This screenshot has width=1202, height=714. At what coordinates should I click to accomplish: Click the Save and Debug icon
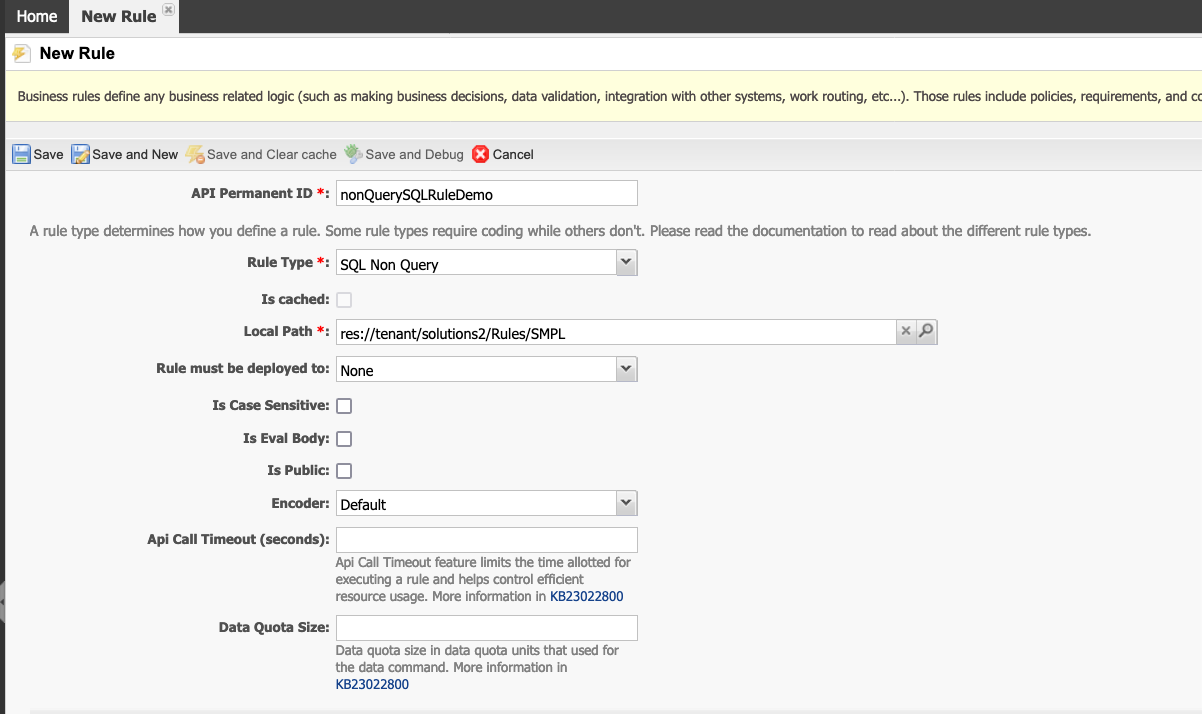click(x=353, y=154)
